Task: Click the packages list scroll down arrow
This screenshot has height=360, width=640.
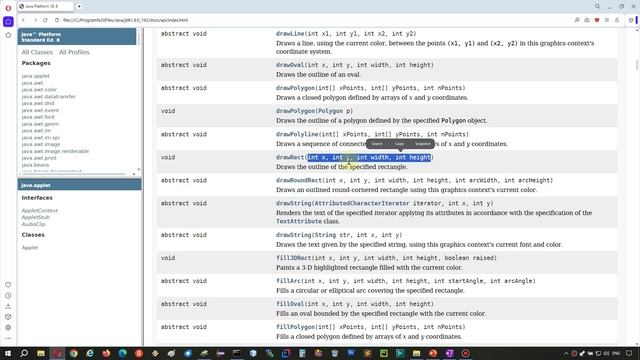Action: point(139,169)
